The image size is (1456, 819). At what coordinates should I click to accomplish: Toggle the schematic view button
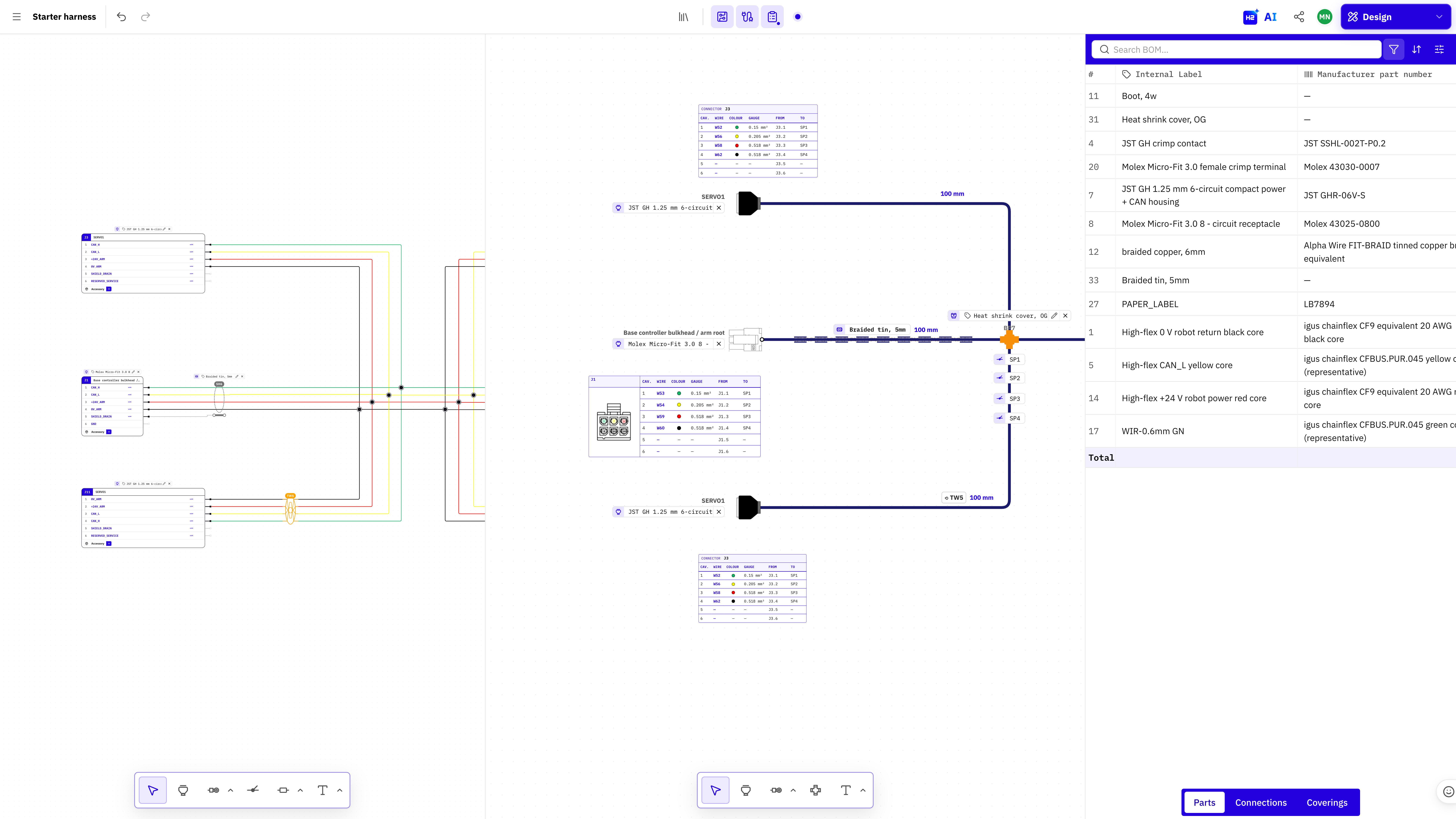coord(722,17)
